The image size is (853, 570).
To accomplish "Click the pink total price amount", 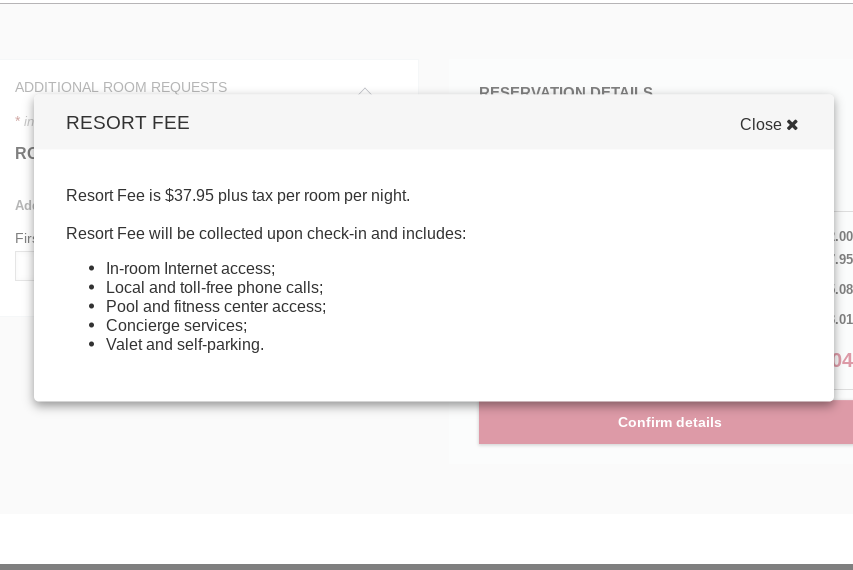I will pos(842,360).
